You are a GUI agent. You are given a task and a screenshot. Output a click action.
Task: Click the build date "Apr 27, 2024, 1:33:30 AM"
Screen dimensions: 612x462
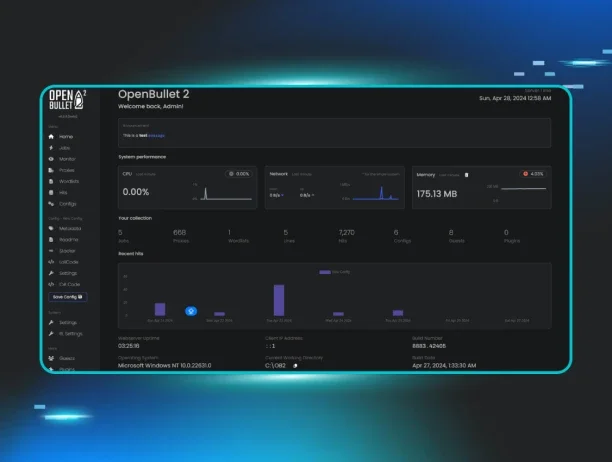[444, 366]
